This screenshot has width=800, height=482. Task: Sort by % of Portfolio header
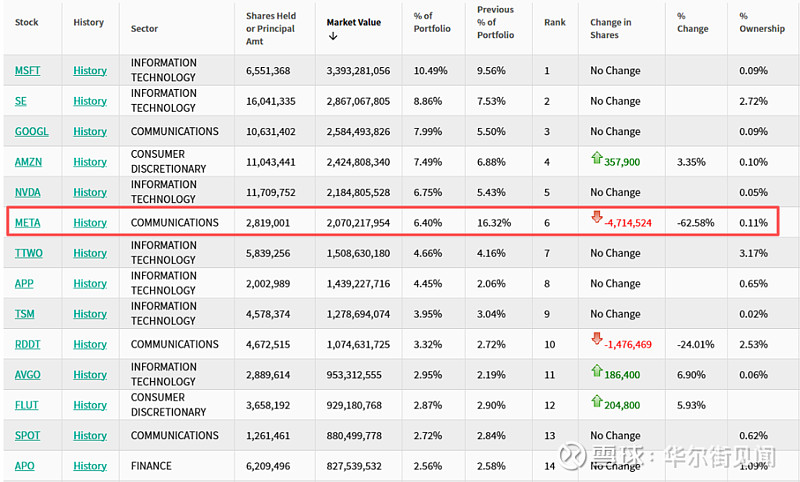click(432, 22)
